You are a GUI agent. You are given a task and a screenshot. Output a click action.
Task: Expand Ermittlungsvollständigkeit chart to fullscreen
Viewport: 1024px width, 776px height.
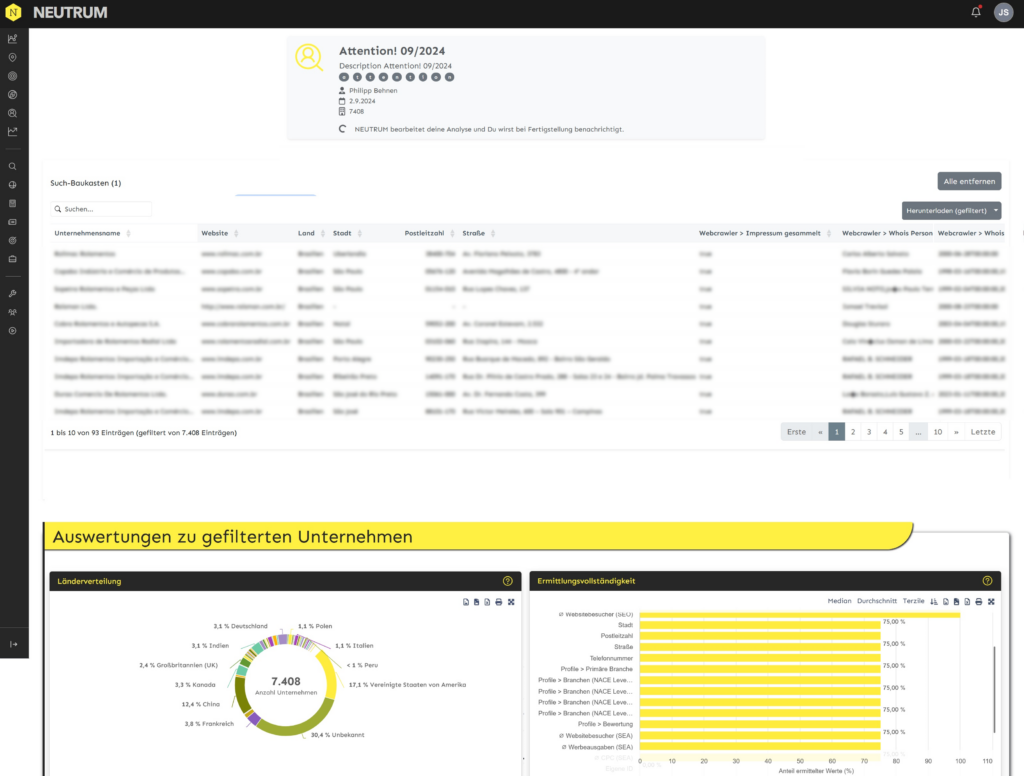(991, 602)
